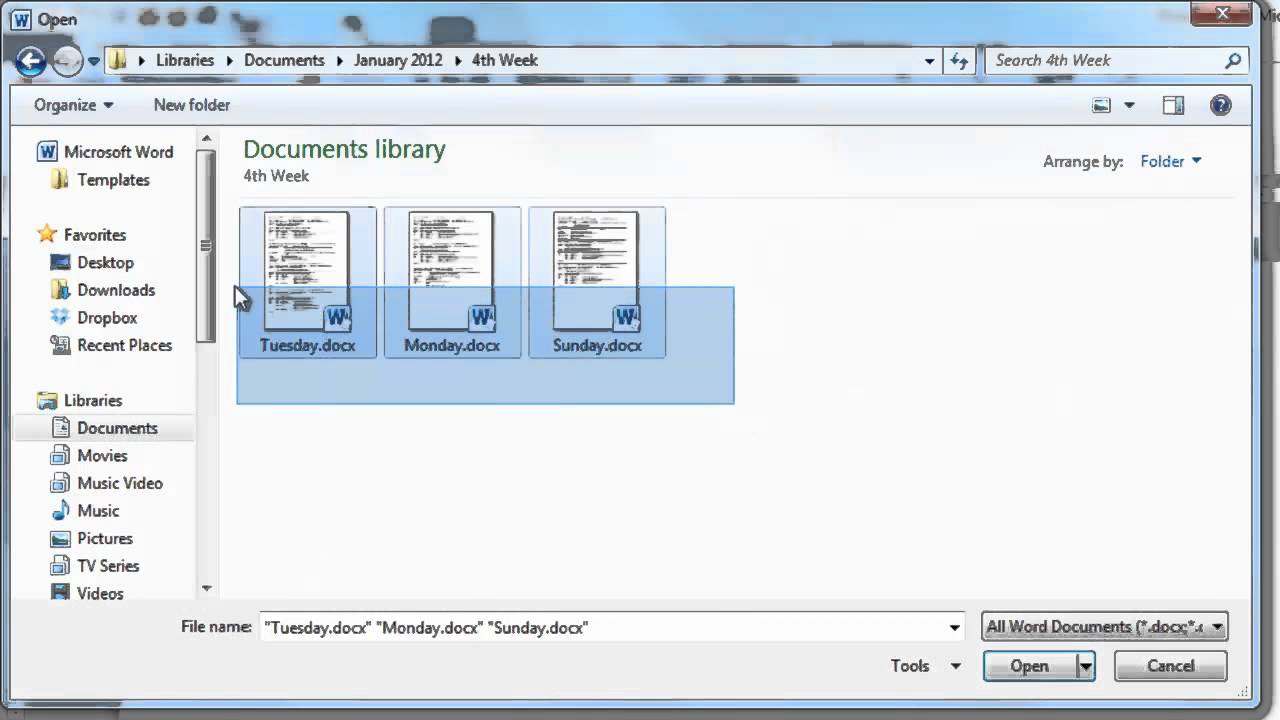Open Dropbox in Favorites
This screenshot has width=1280, height=720.
tap(94, 317)
